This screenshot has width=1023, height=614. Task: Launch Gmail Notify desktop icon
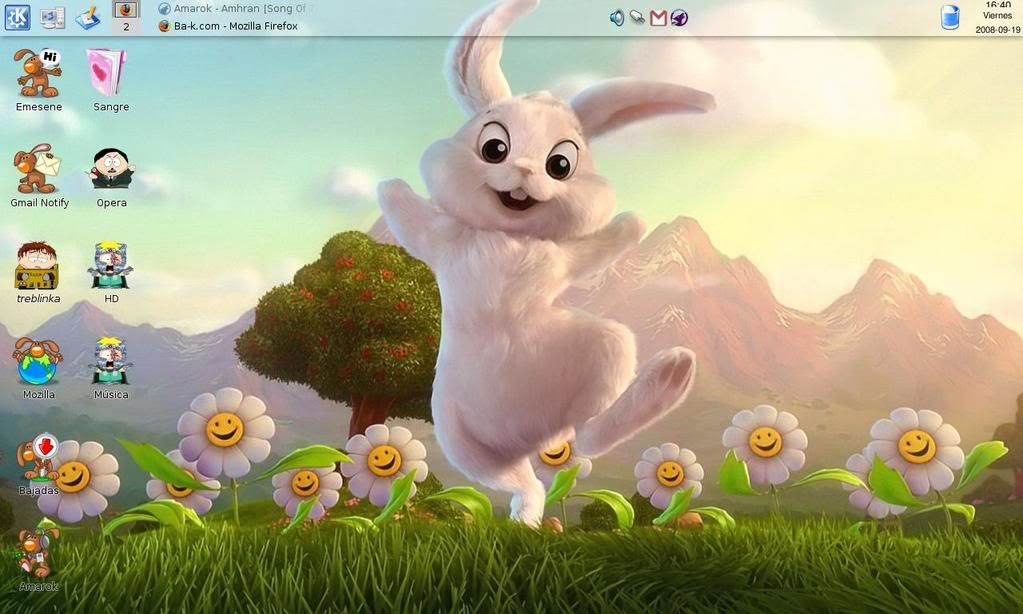click(39, 176)
